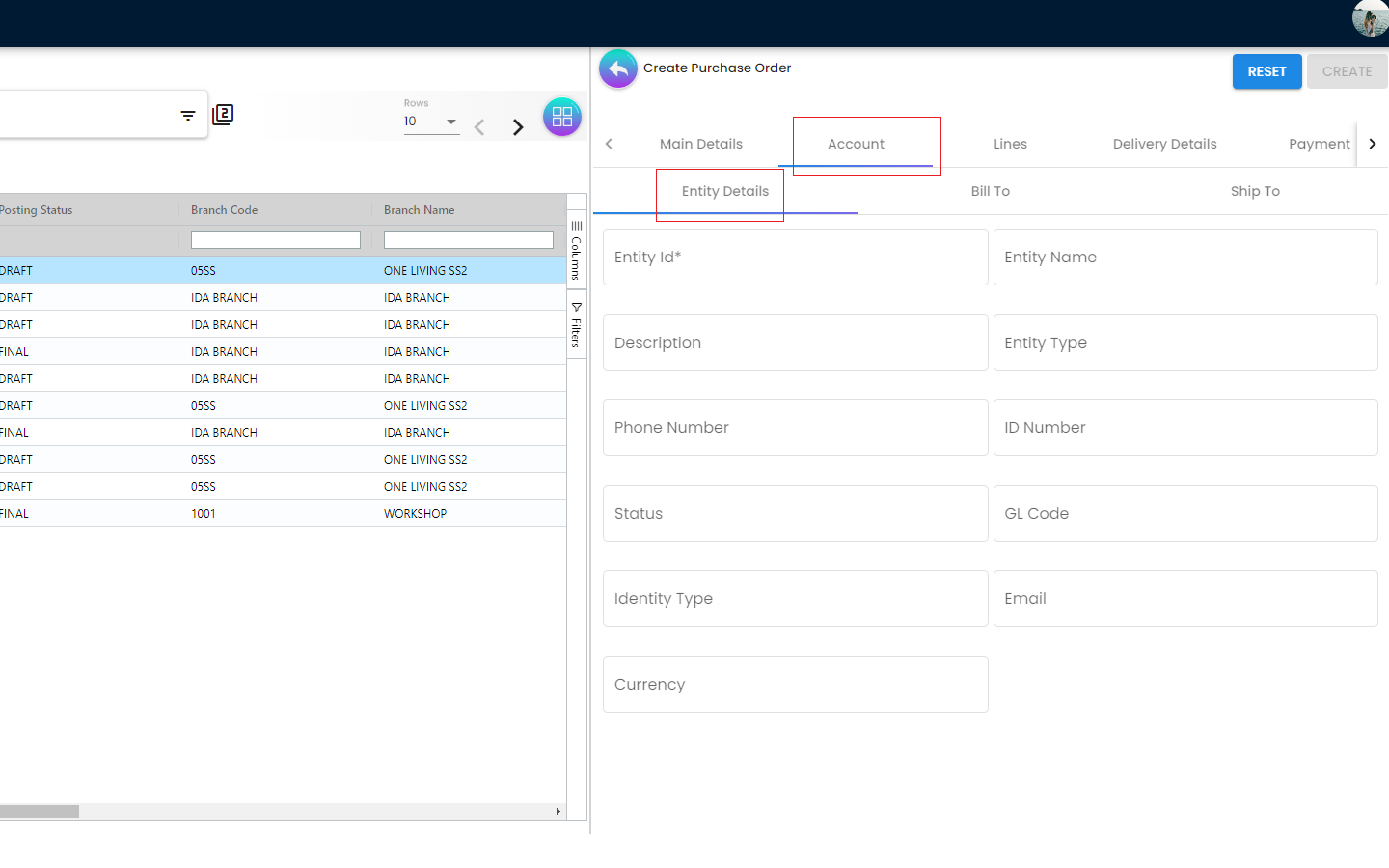Open user profile avatar
1389x868 pixels.
(x=1369, y=18)
